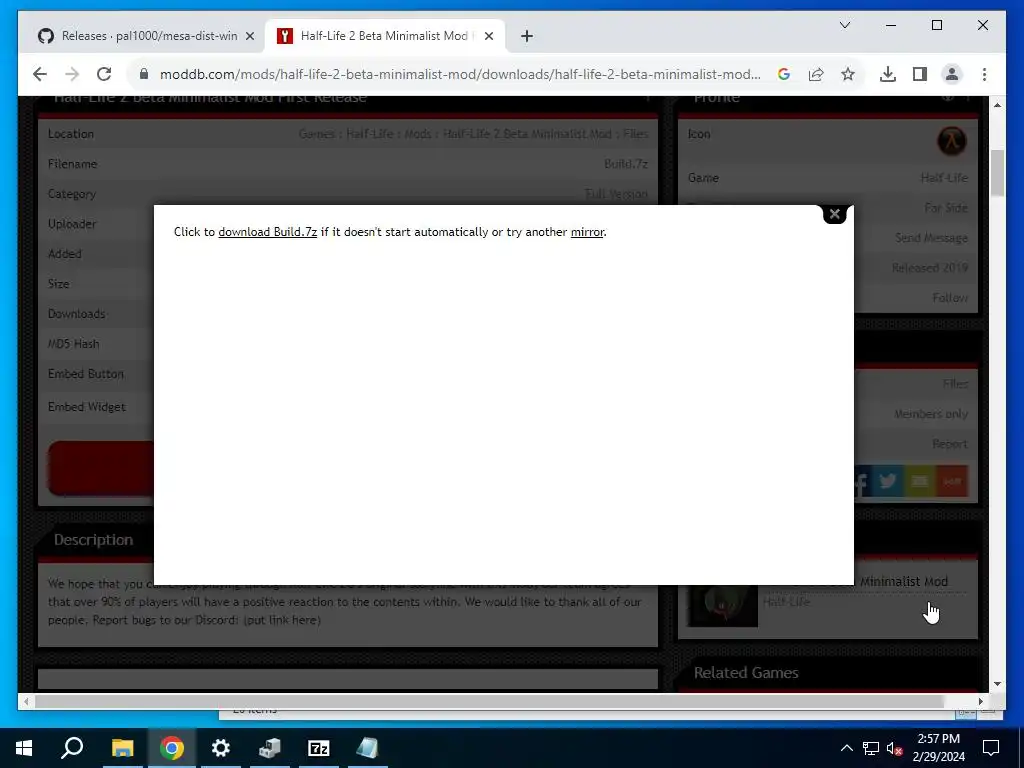Click the moddb.com address bar URL
The height and width of the screenshot is (768, 1024).
click(460, 74)
